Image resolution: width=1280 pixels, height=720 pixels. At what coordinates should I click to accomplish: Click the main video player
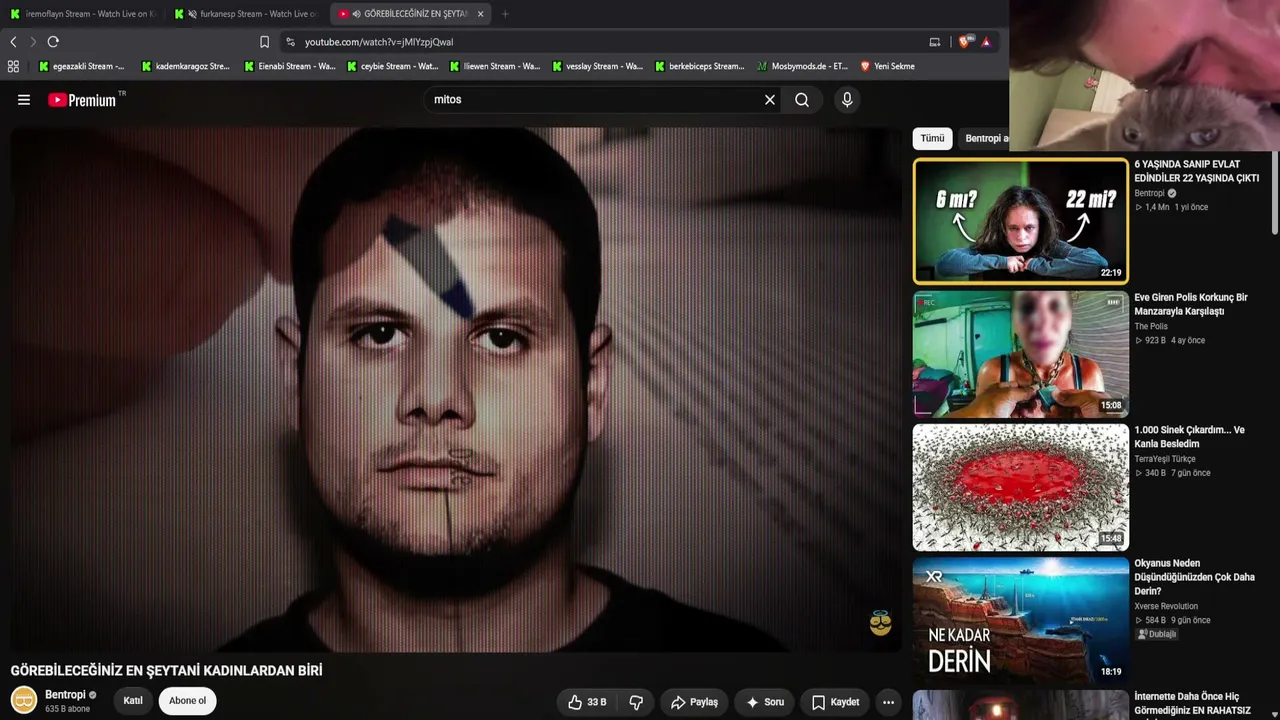point(456,390)
